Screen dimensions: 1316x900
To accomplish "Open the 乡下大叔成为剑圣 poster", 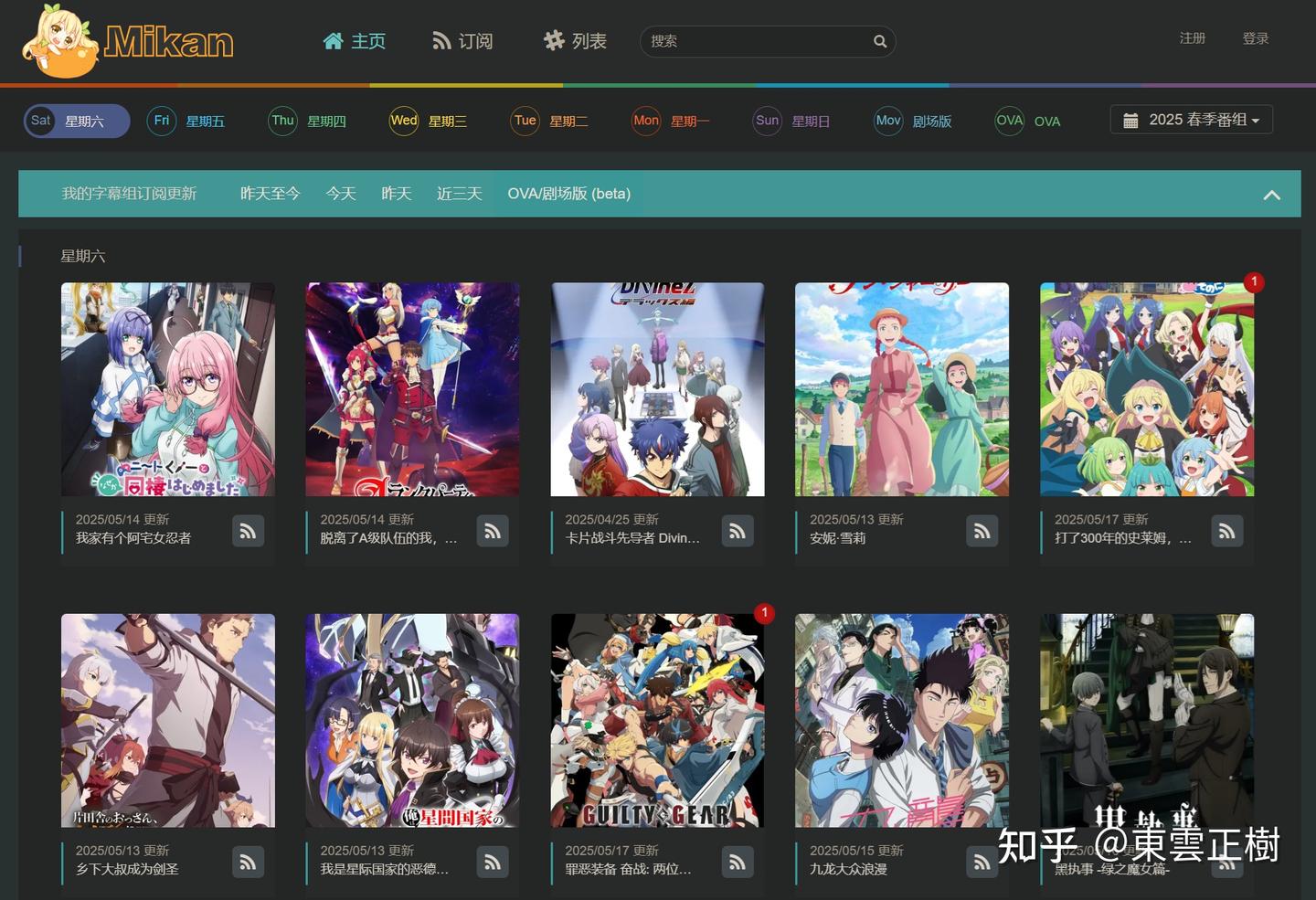I will click(168, 720).
